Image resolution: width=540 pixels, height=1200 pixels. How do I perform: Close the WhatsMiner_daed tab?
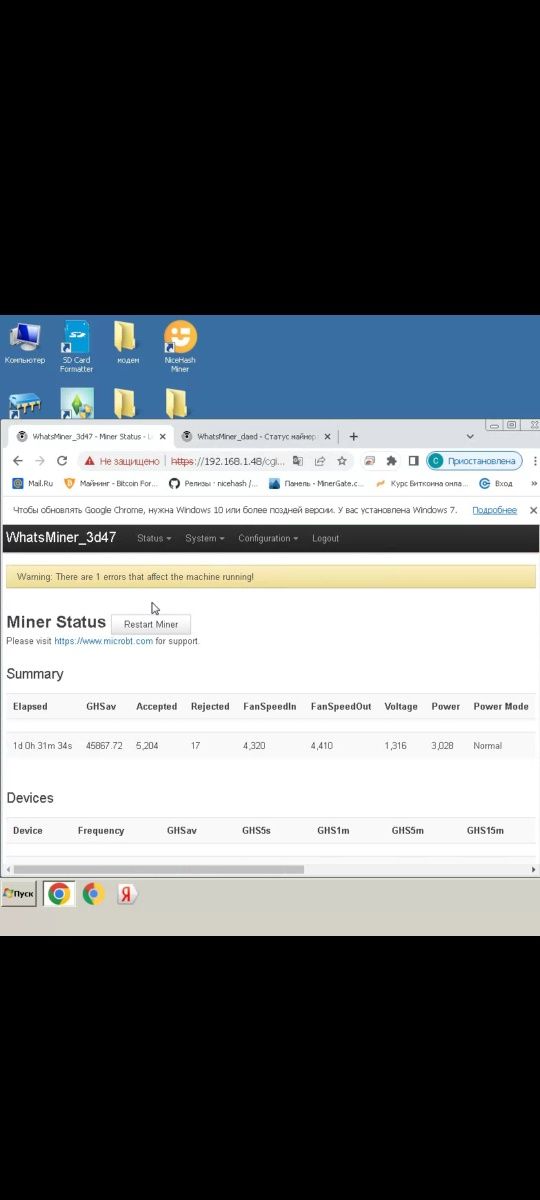327,437
